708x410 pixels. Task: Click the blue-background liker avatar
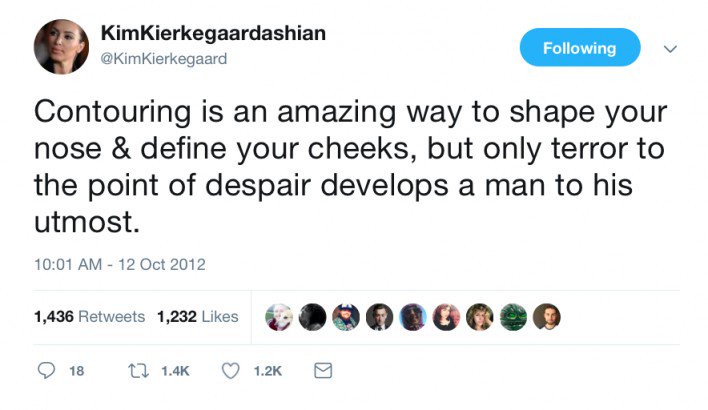pyautogui.click(x=413, y=317)
